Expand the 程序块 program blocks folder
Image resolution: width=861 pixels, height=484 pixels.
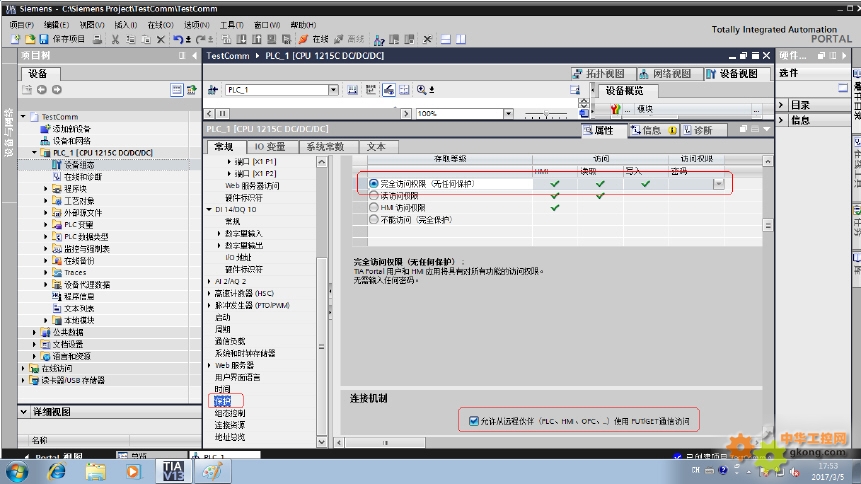coord(46,188)
